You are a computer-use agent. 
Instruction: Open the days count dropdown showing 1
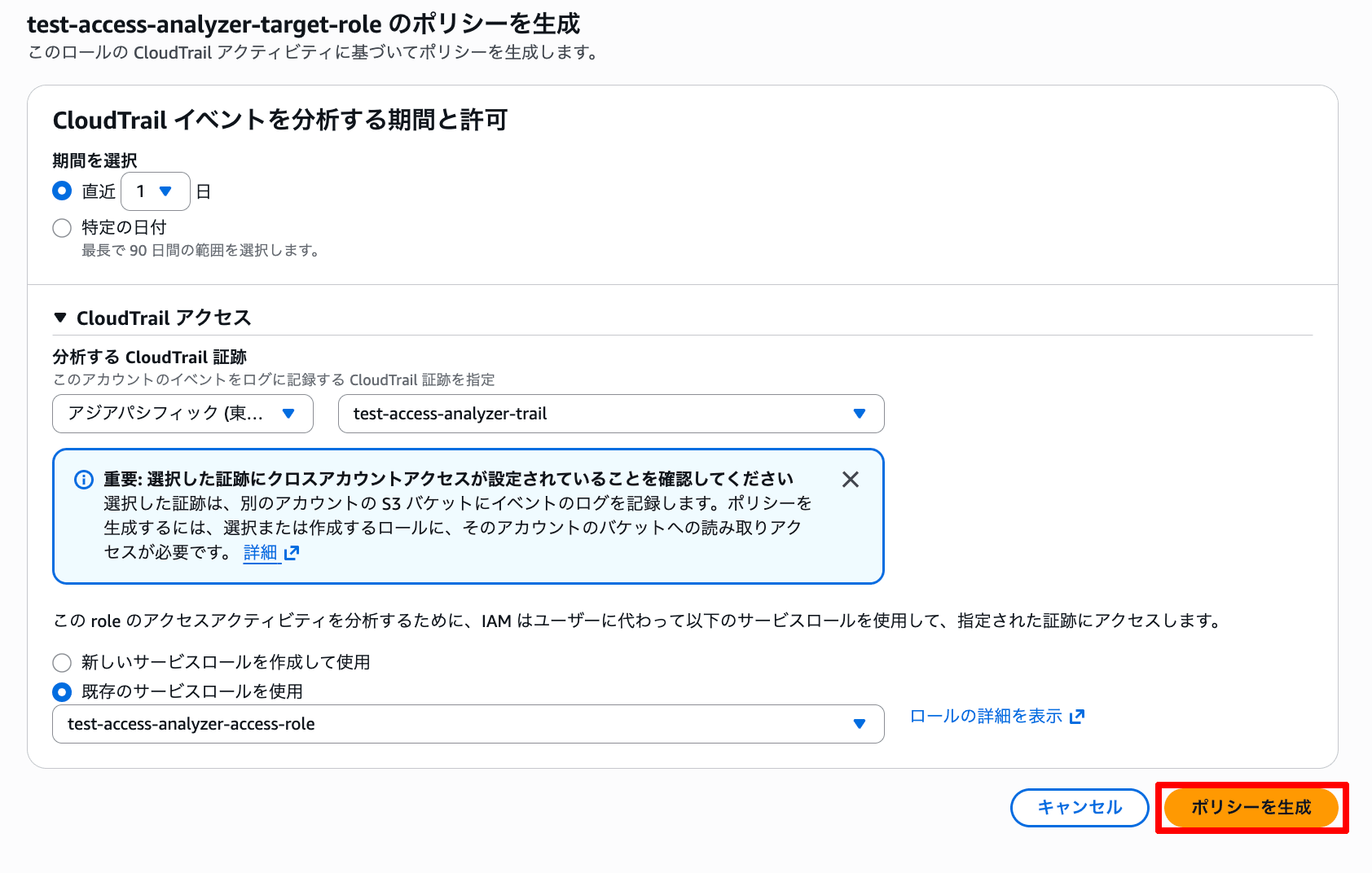coord(156,191)
